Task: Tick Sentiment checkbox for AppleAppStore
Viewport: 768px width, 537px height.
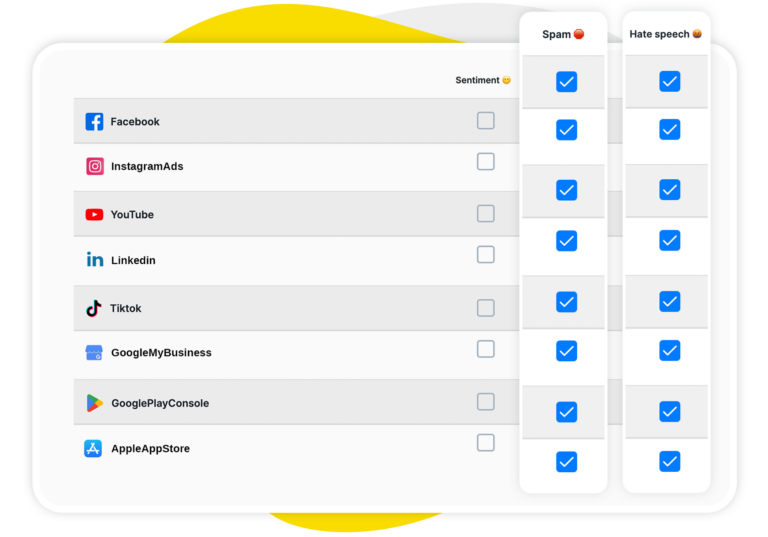Action: (x=485, y=443)
